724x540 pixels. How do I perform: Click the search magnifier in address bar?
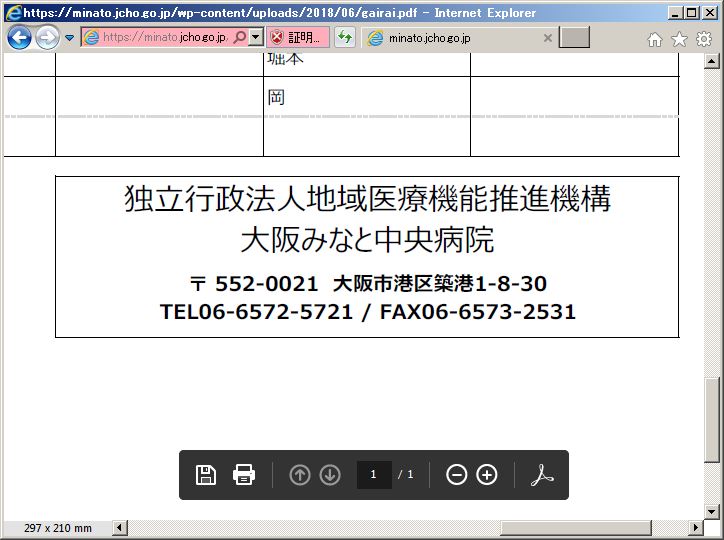coord(240,37)
